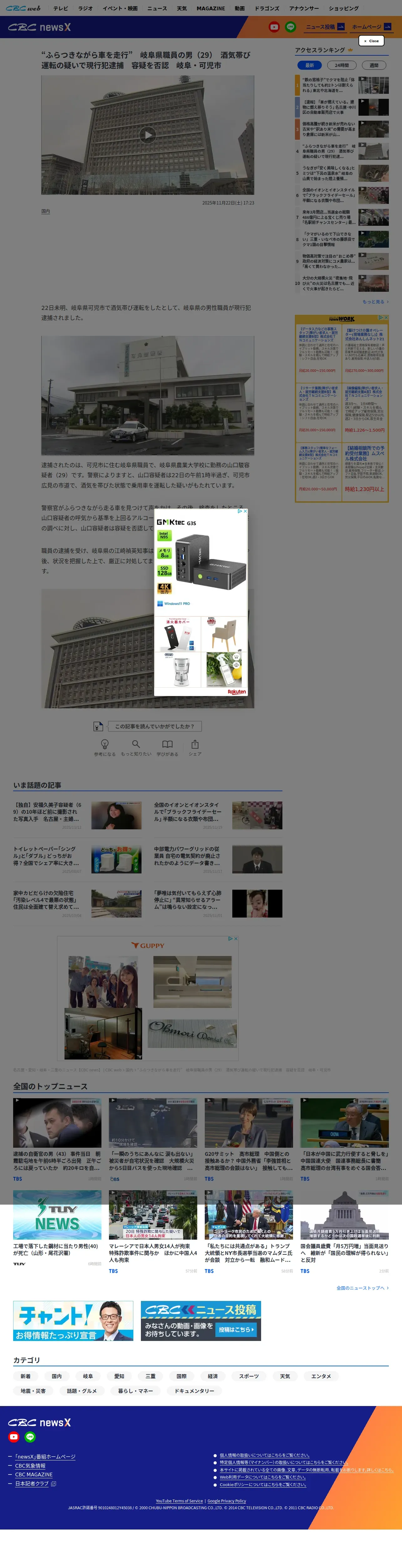Select the 岐阜 category chip
This screenshot has width=402, height=1568.
(88, 1376)
